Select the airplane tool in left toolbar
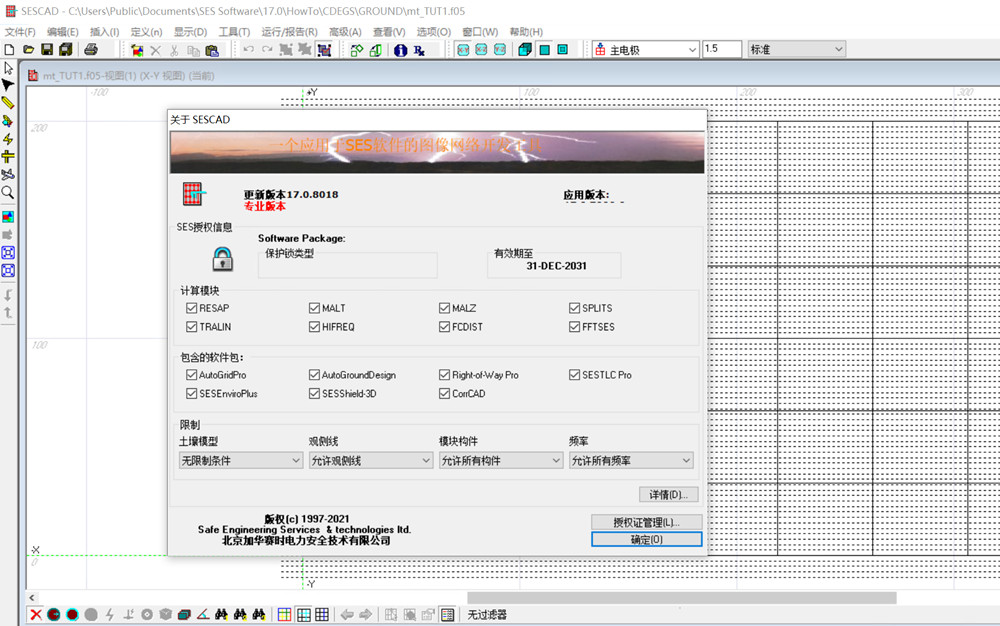Viewport: 1000px width, 626px height. click(8, 174)
